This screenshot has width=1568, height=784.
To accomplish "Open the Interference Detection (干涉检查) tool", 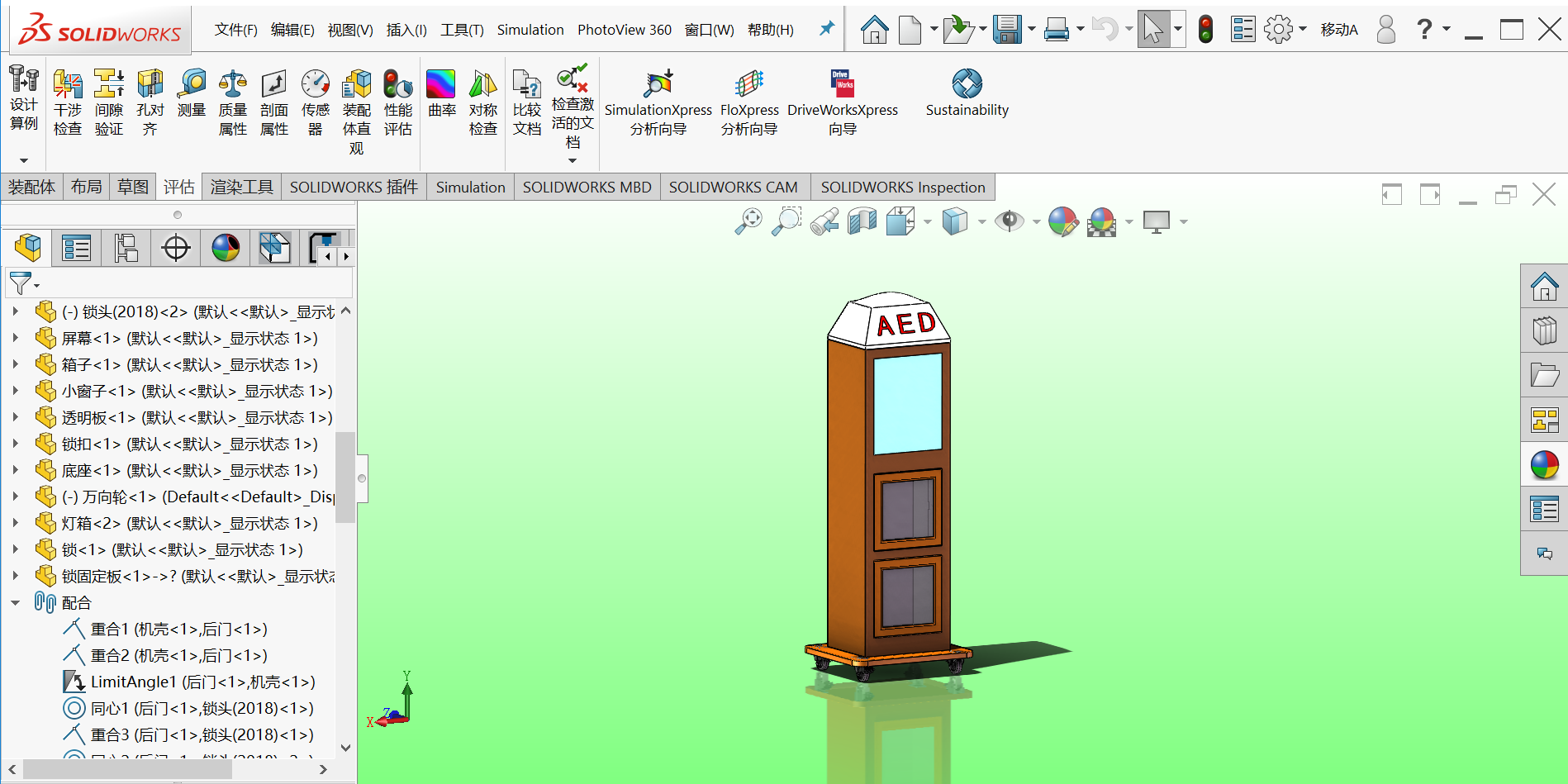I will [x=68, y=102].
